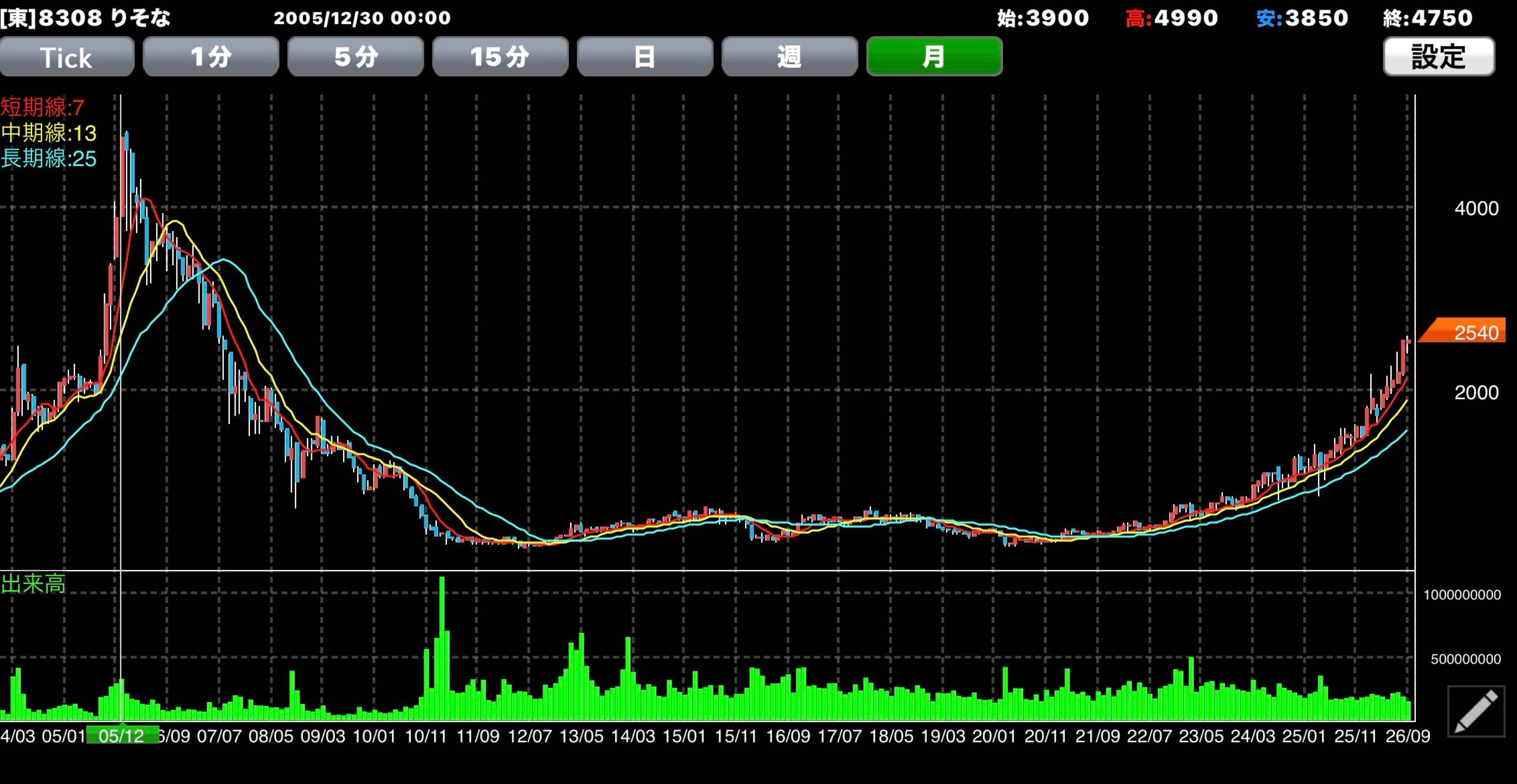
Task: Click the tallest volume bar near 10/11
Action: click(442, 648)
